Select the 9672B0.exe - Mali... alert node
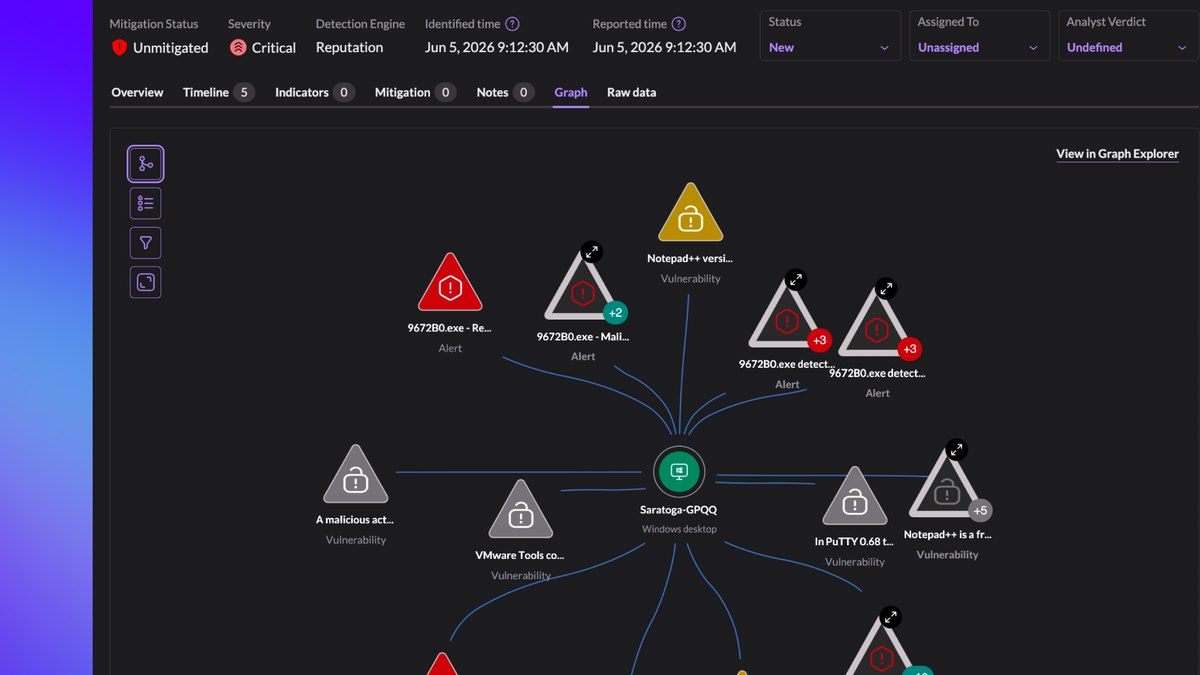 coord(583,289)
